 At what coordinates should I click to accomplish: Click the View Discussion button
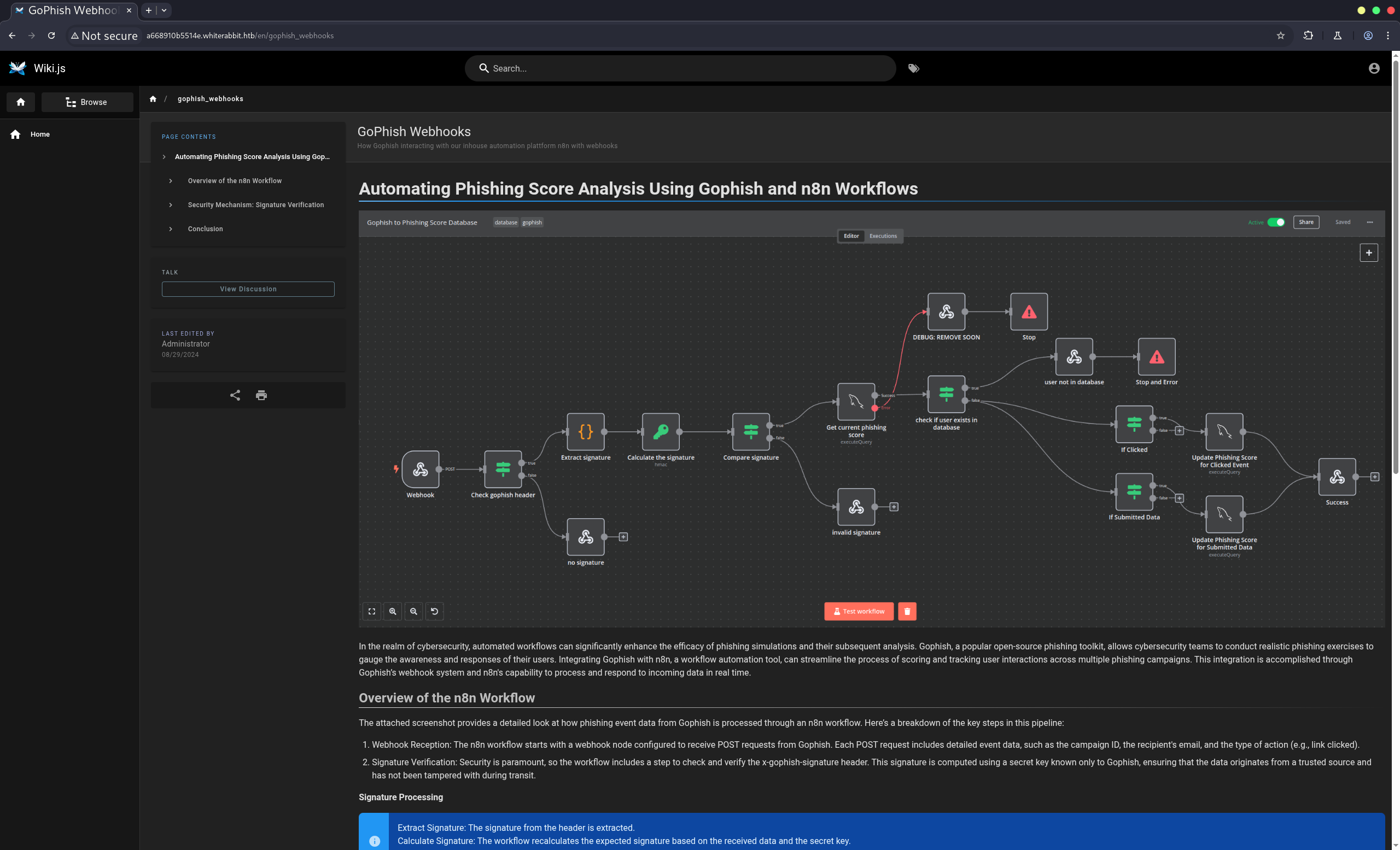(x=248, y=289)
